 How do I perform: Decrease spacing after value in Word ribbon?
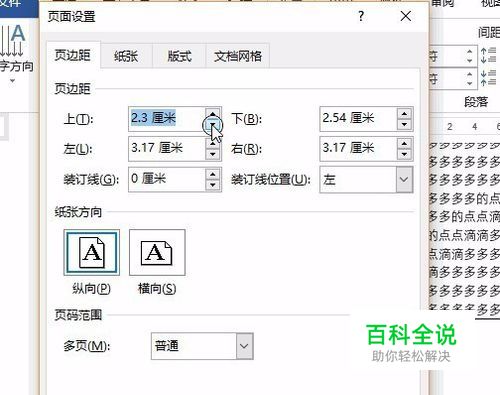tap(470, 83)
